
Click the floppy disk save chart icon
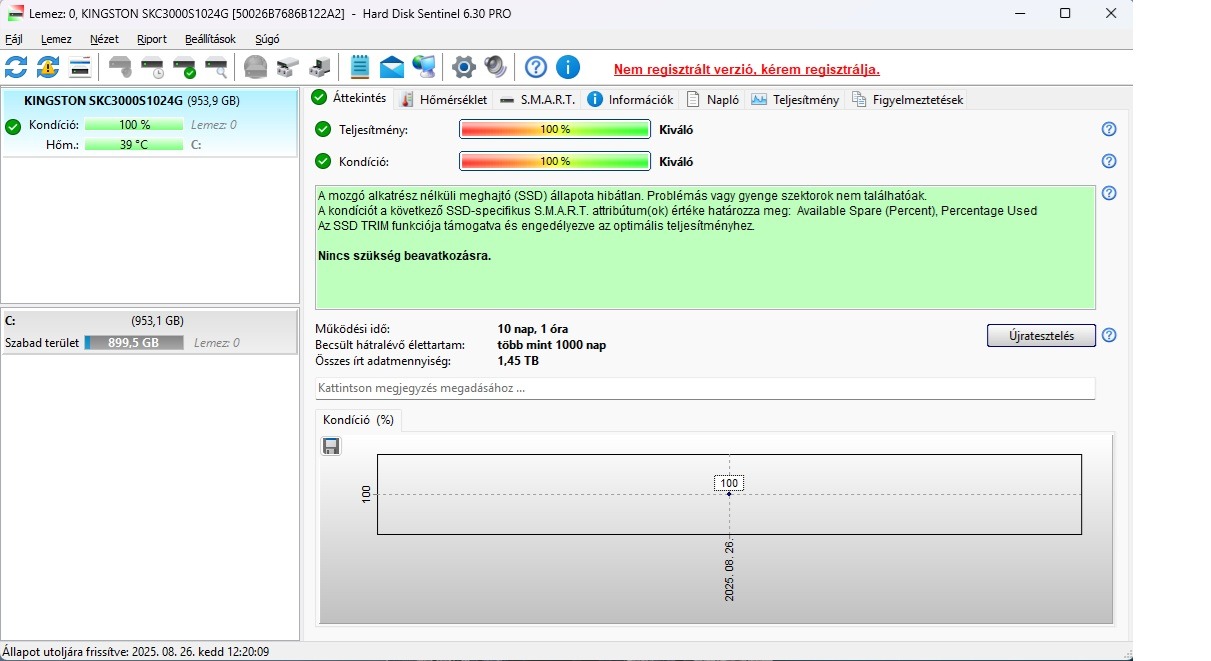tap(331, 446)
